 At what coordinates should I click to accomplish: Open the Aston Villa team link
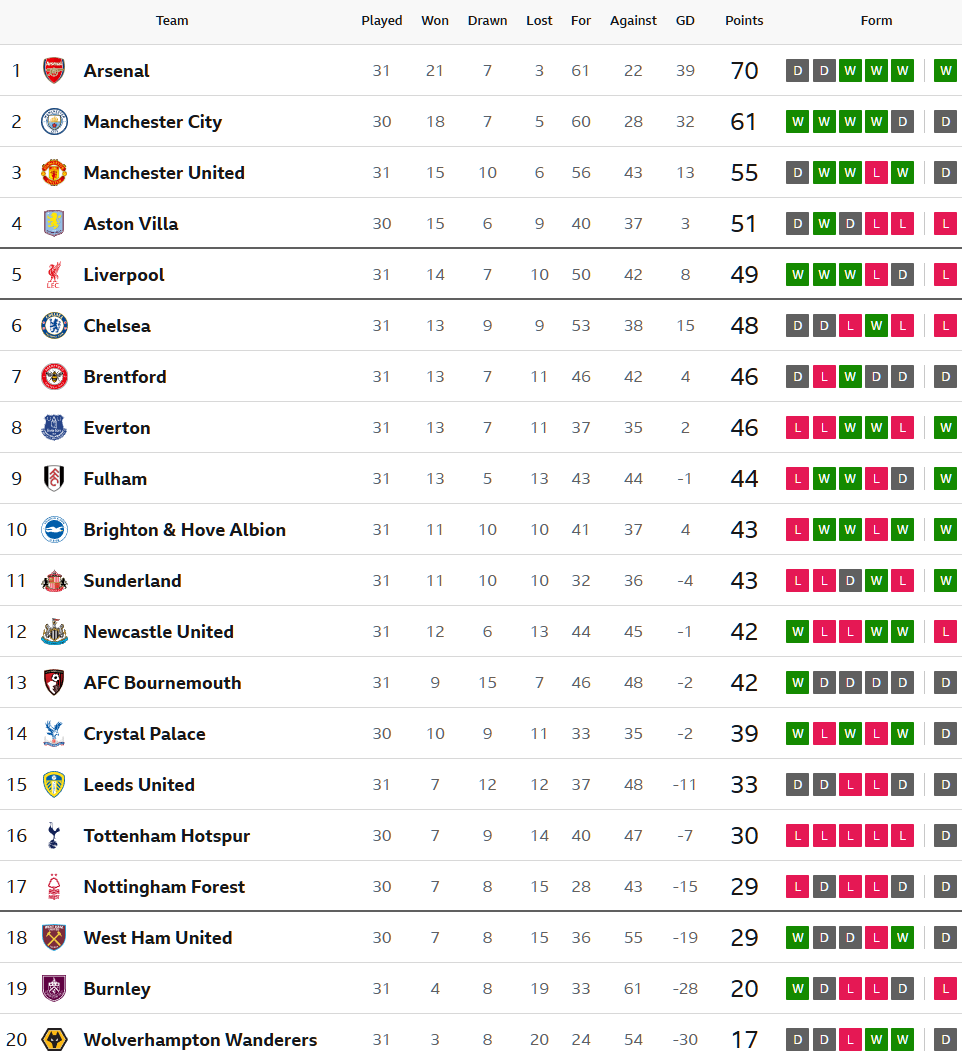[131, 223]
